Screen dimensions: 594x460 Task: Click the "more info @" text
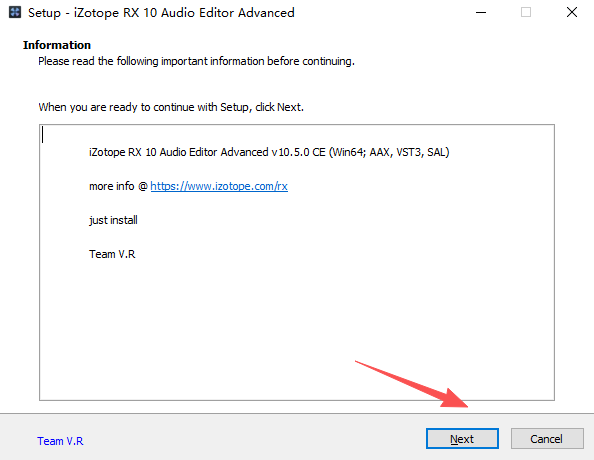[x=118, y=186]
